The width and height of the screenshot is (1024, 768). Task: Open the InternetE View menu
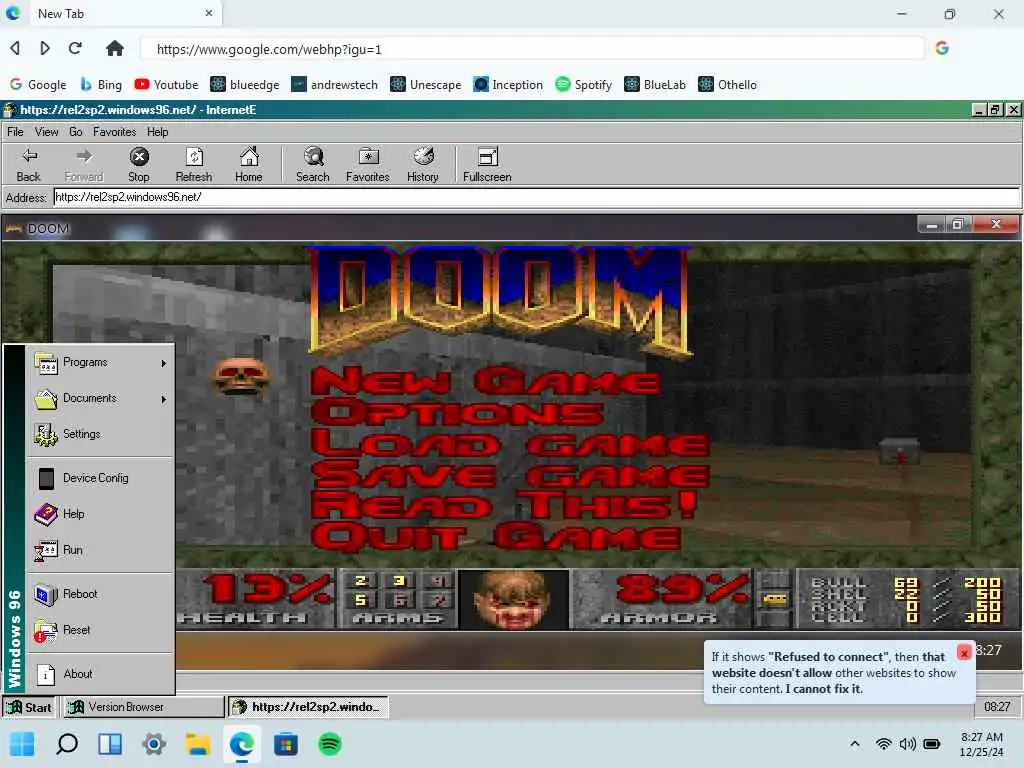[x=46, y=132]
